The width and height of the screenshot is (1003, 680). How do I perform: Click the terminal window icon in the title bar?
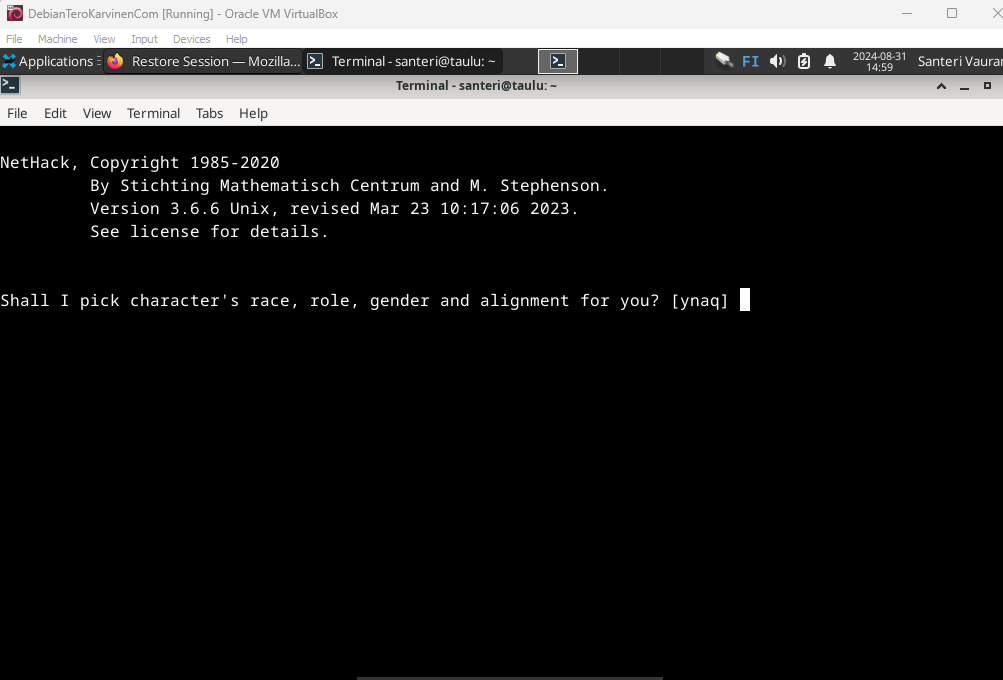[10, 85]
